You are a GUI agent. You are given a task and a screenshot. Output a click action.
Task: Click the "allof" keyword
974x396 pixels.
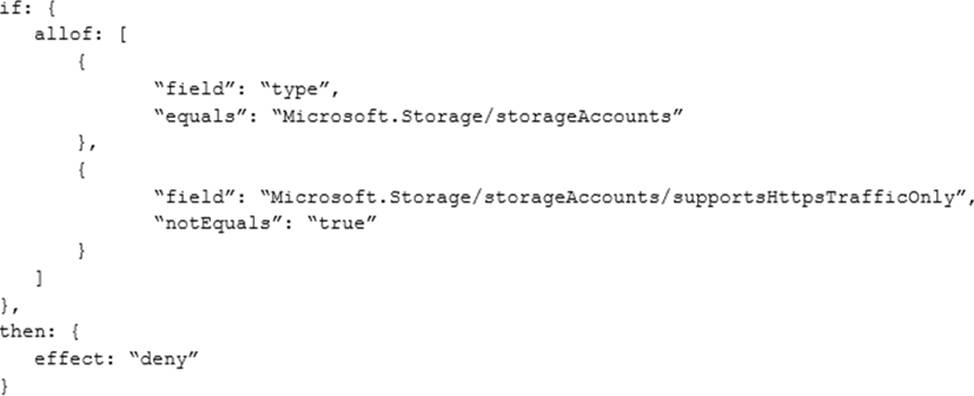(63, 35)
